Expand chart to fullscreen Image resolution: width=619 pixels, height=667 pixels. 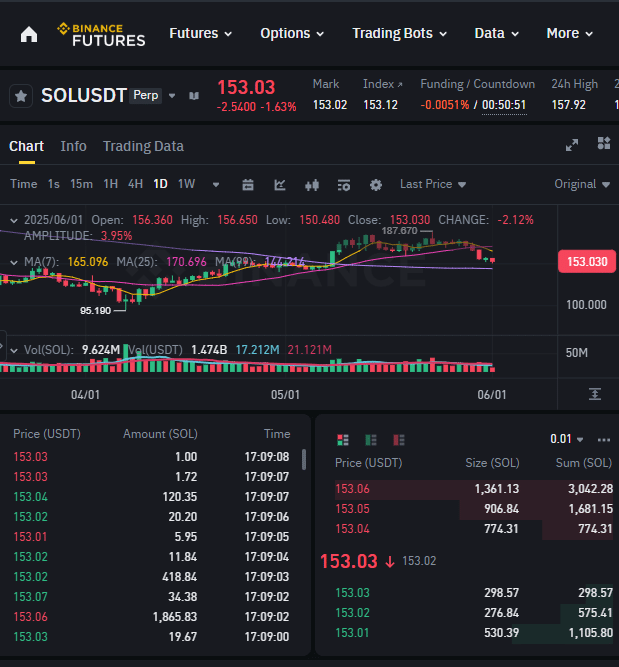click(572, 145)
